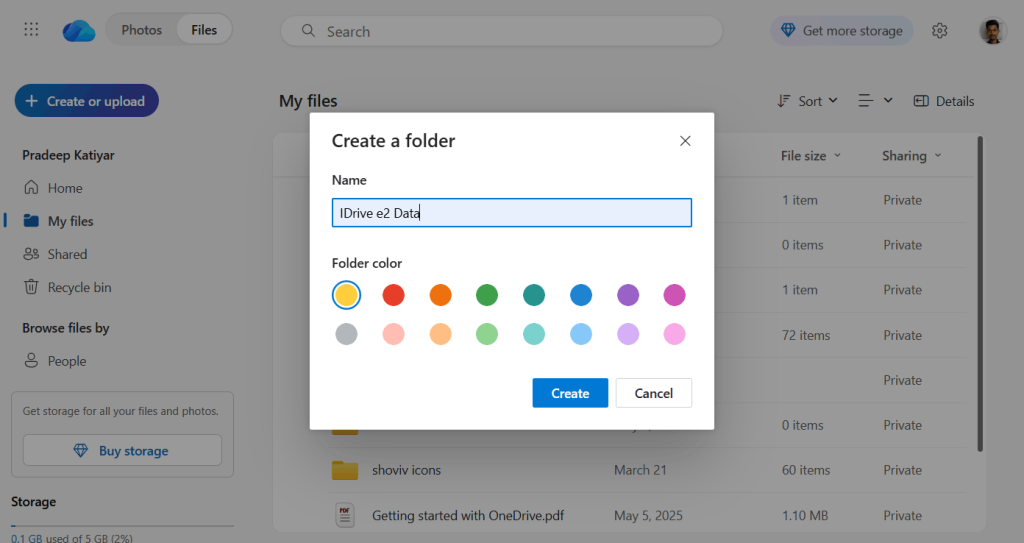This screenshot has width=1024, height=543.
Task: Click the Create button in dialog
Action: 570,393
